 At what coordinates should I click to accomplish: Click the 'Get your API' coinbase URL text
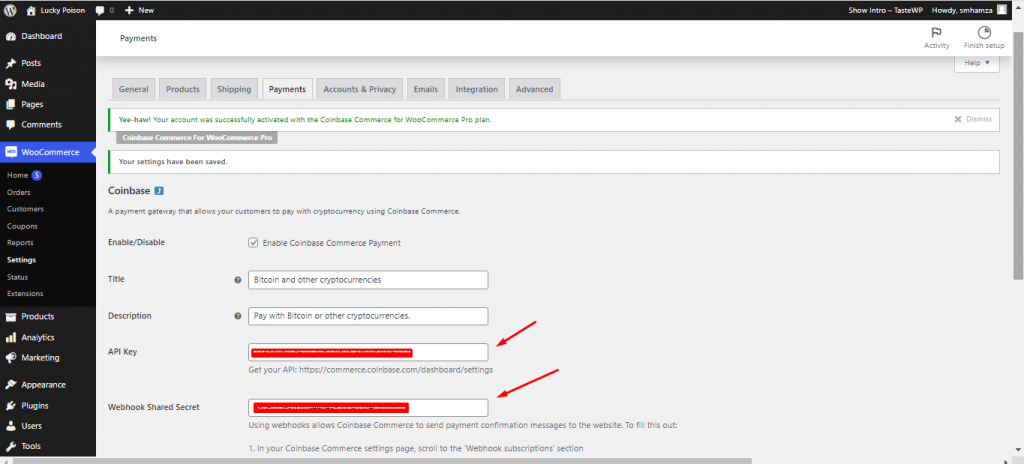[370, 370]
